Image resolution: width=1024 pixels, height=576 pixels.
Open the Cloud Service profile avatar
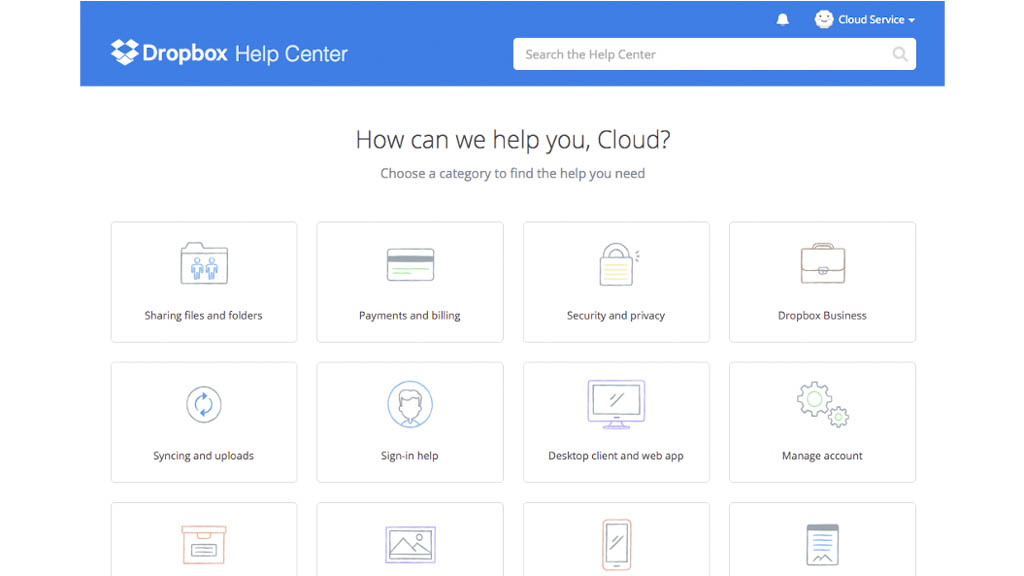click(824, 18)
